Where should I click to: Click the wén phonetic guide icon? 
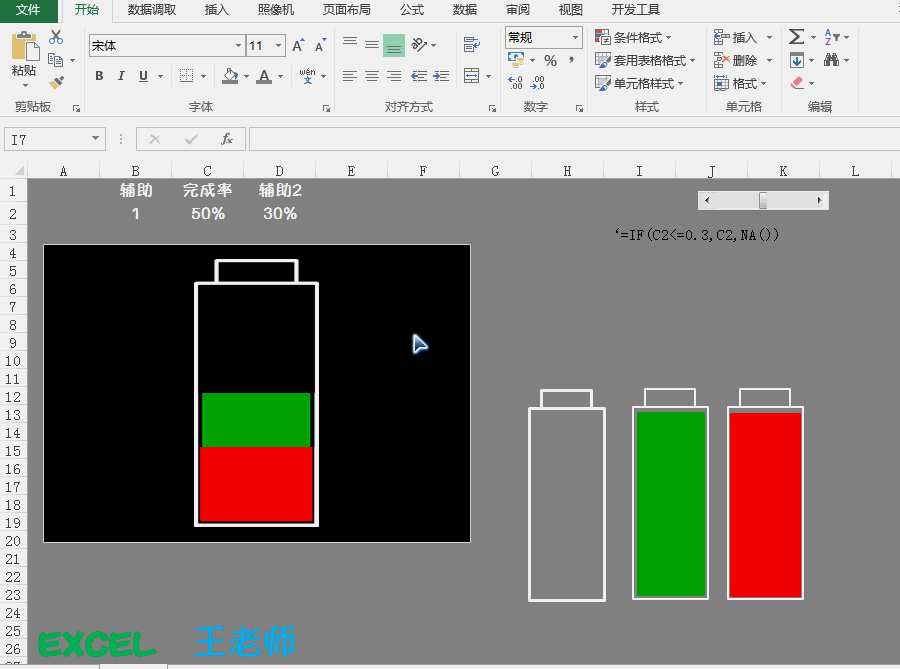[307, 76]
